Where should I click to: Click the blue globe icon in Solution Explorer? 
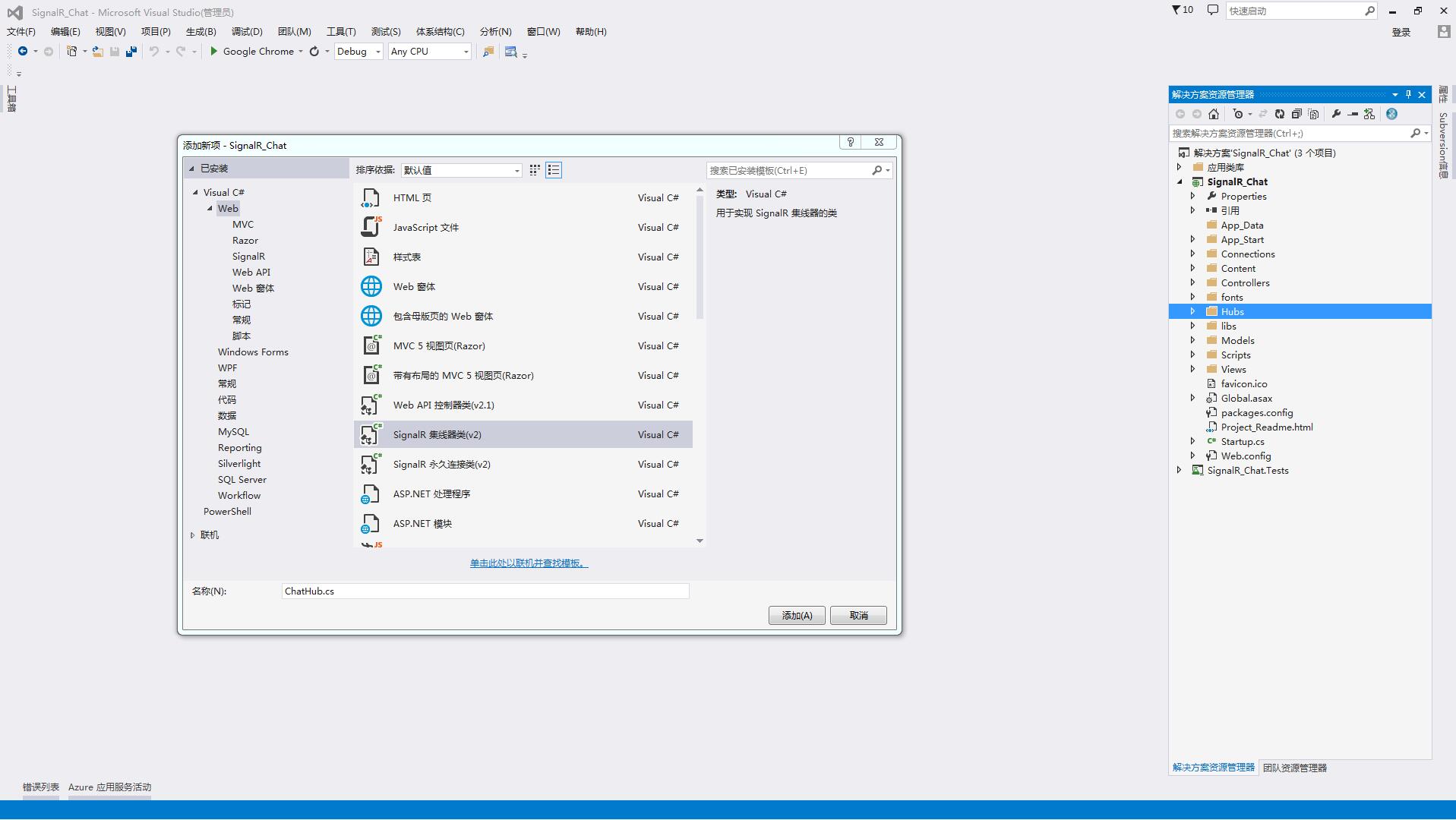1391,114
